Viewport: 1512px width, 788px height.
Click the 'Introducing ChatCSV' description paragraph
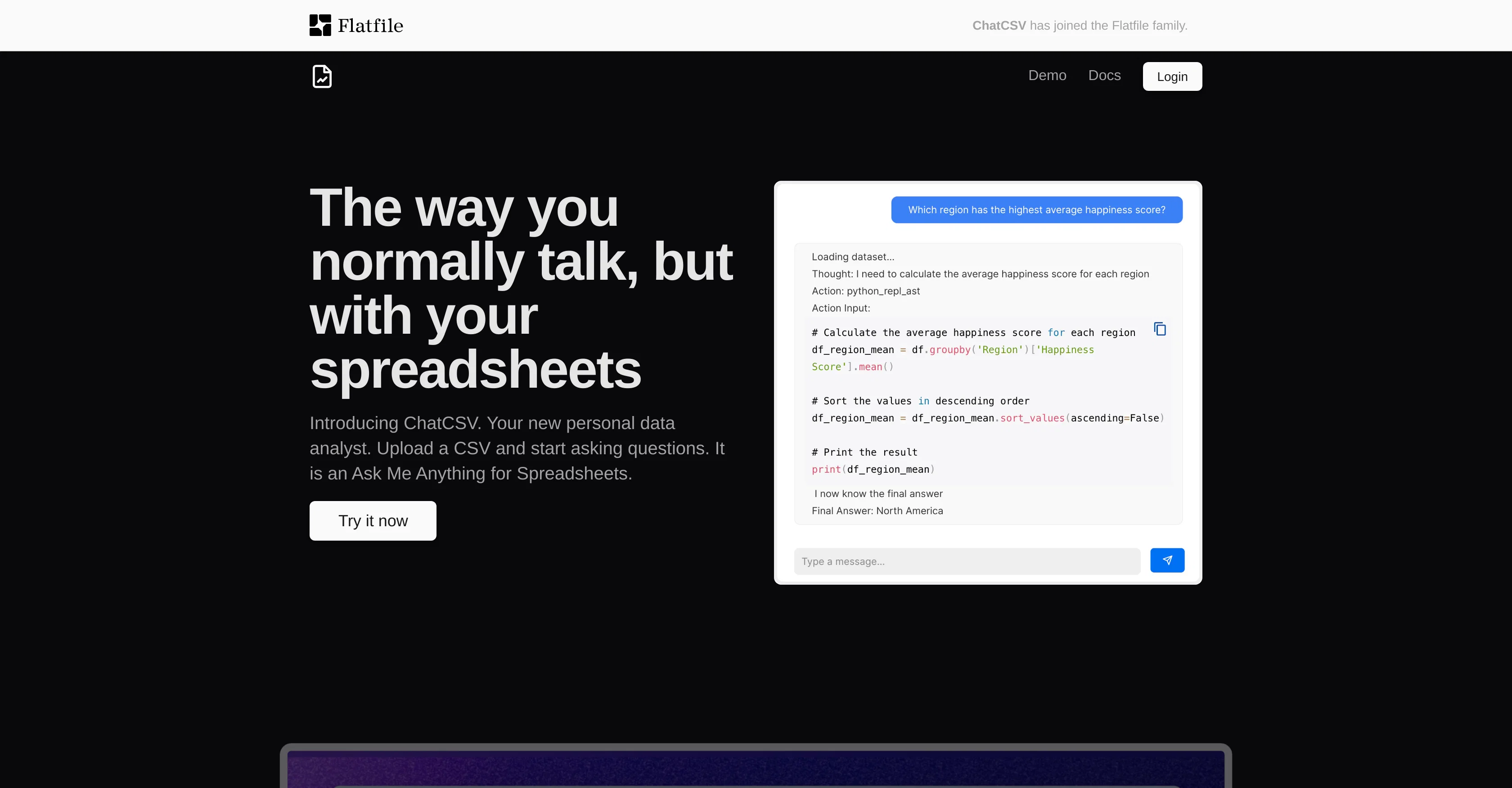517,448
